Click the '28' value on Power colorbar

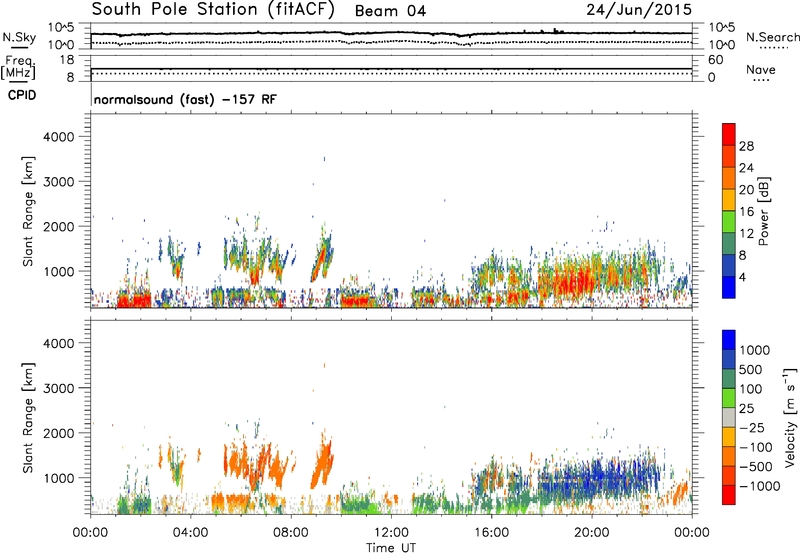click(x=746, y=146)
